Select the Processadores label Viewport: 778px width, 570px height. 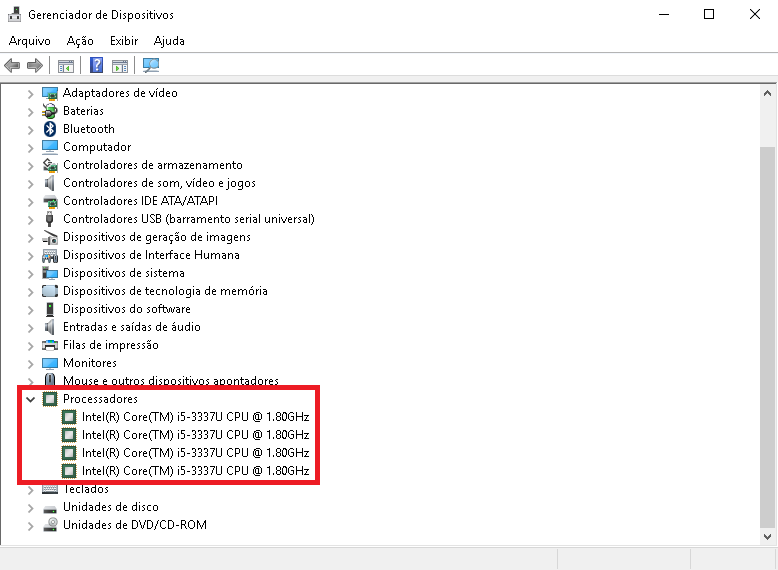pos(100,399)
